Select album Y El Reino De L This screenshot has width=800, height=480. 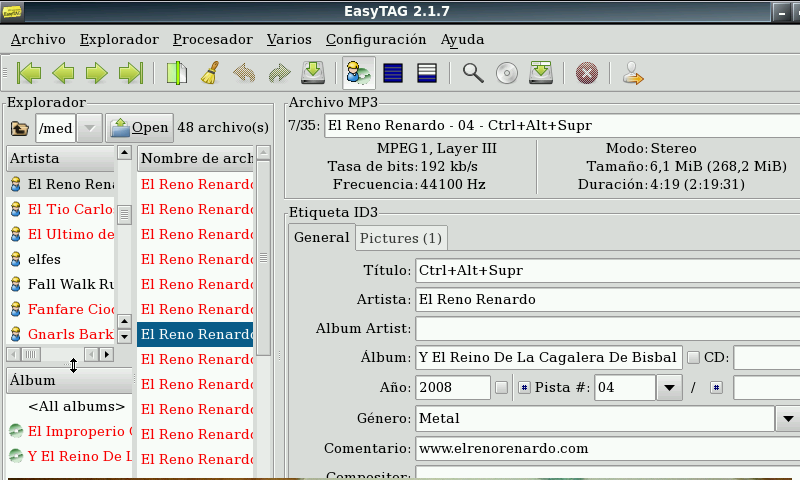click(69, 457)
